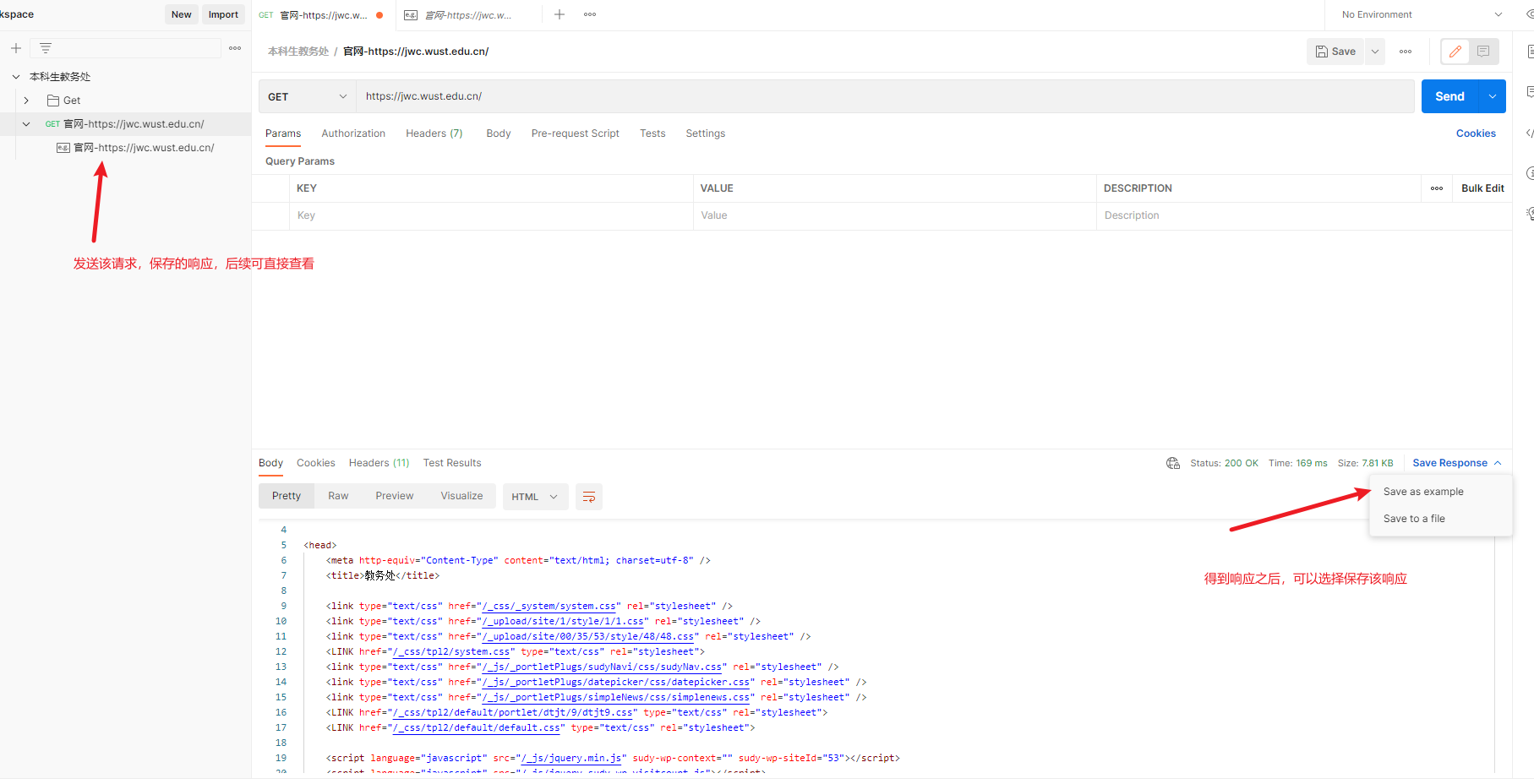The width and height of the screenshot is (1534, 784).
Task: Open the Authorization tab
Action: (x=353, y=133)
